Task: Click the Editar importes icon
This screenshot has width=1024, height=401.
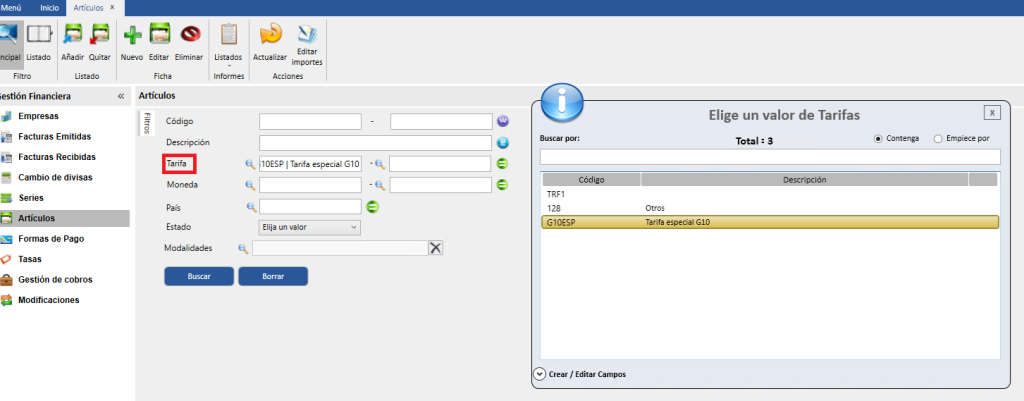Action: click(307, 35)
